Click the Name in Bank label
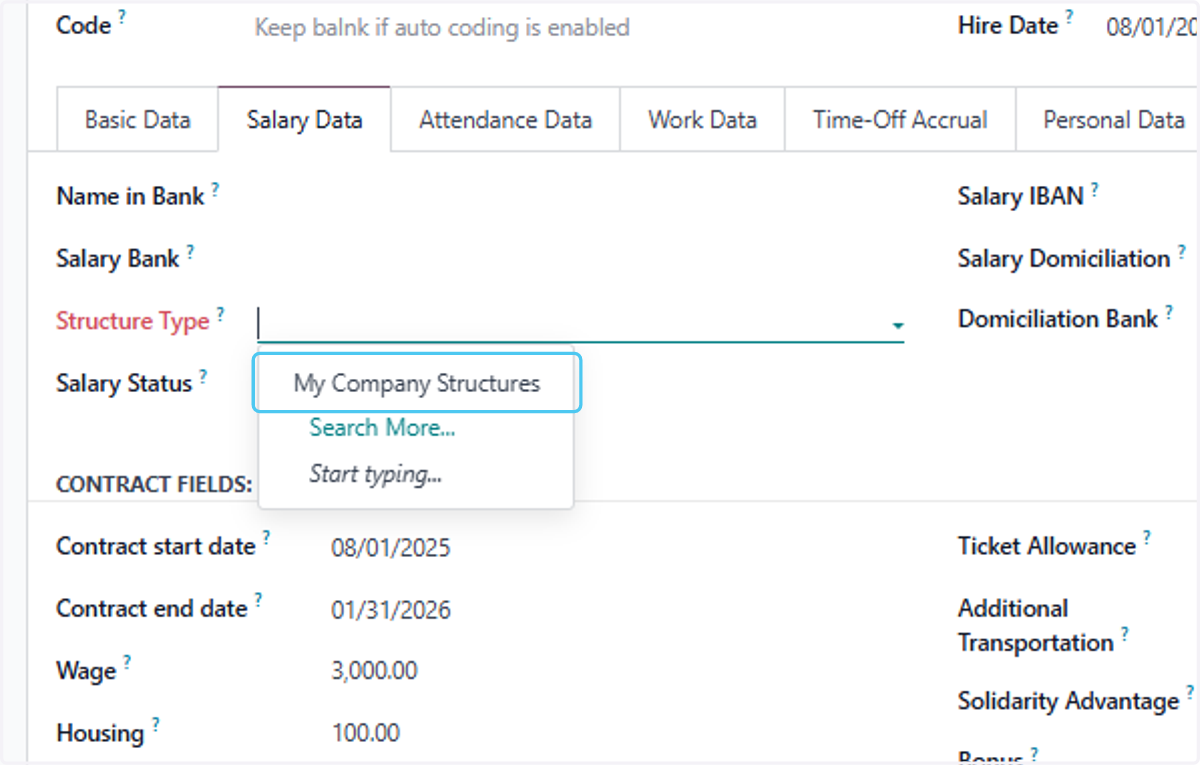The image size is (1200, 765). coord(131,197)
